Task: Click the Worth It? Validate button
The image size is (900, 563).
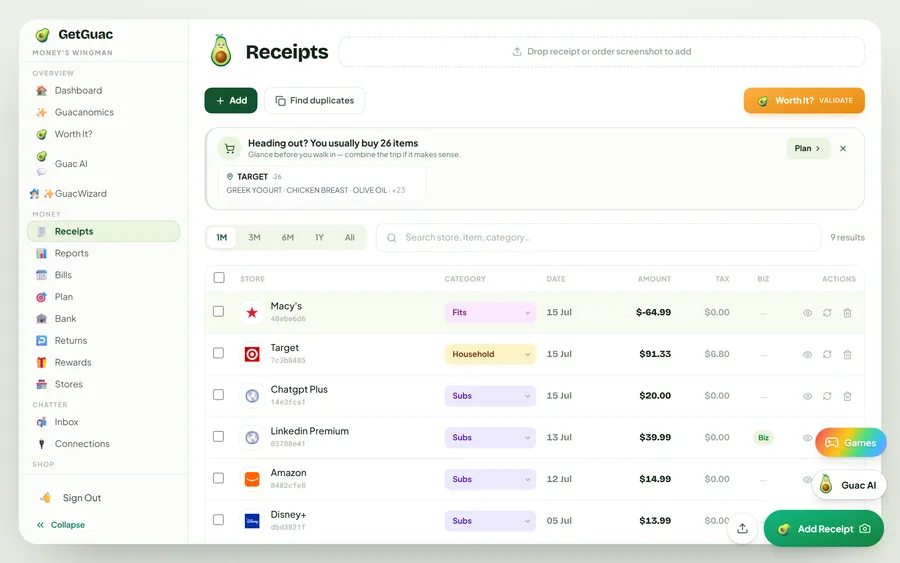Action: pyautogui.click(x=804, y=100)
